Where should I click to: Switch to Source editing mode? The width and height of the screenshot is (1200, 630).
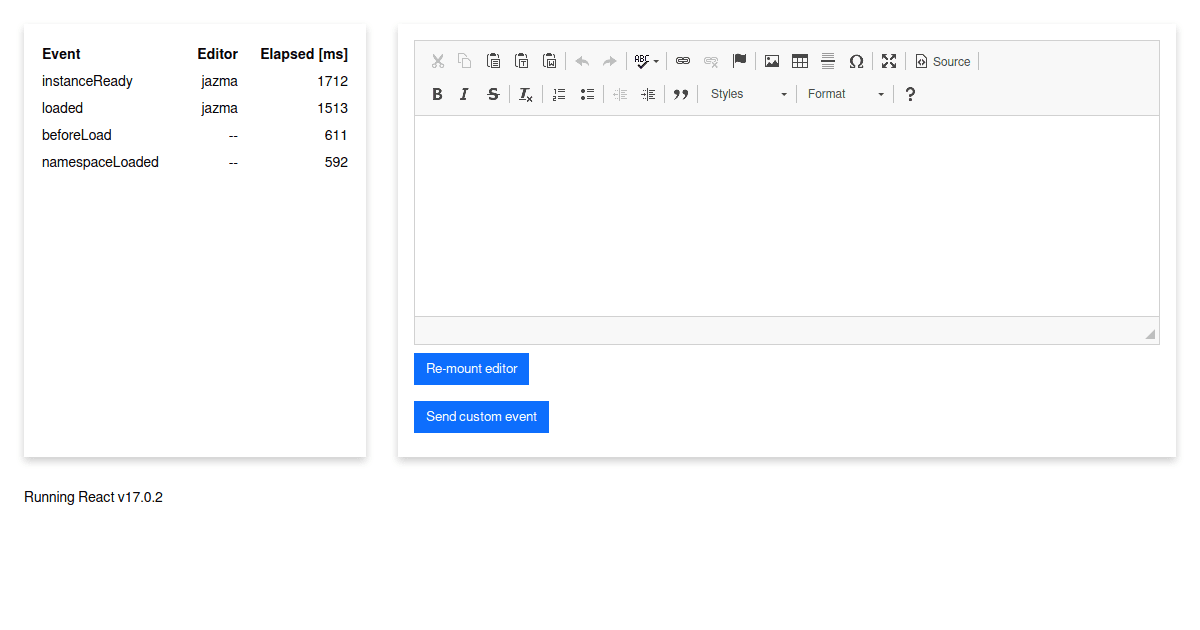point(941,60)
